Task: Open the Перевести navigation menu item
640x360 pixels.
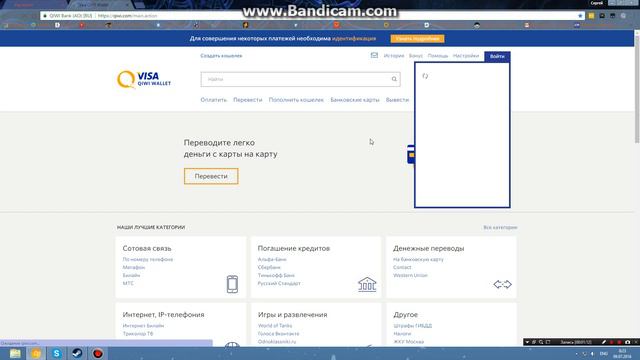Action: point(248,100)
